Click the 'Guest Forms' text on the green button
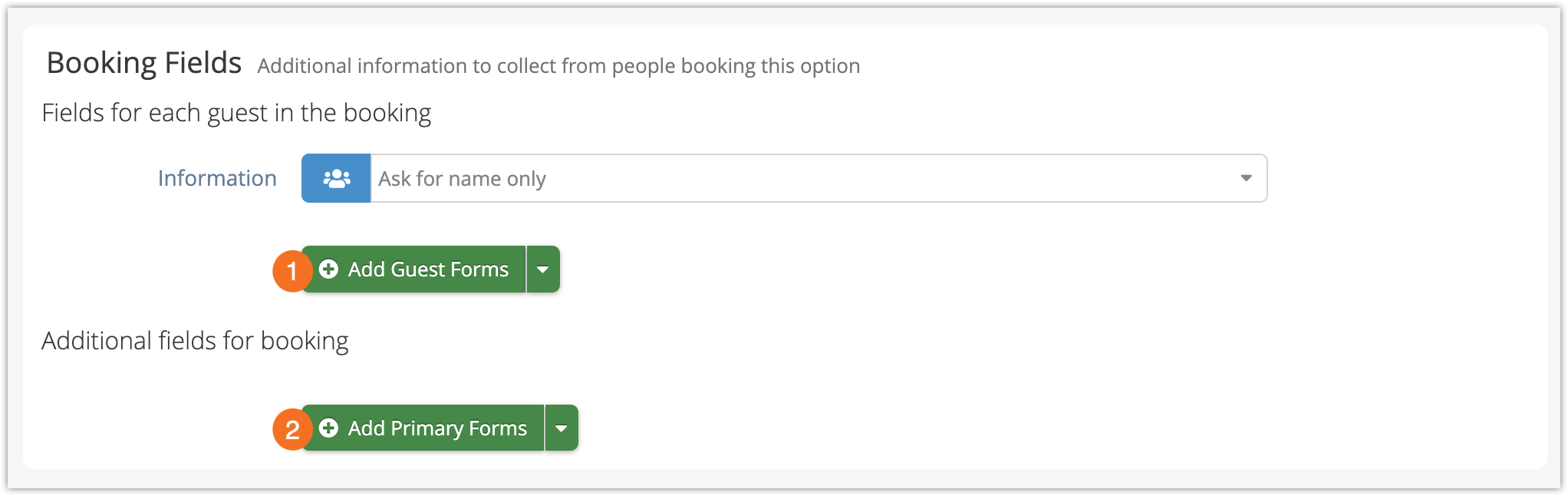Screen dimensions: 1568x496 450,269
